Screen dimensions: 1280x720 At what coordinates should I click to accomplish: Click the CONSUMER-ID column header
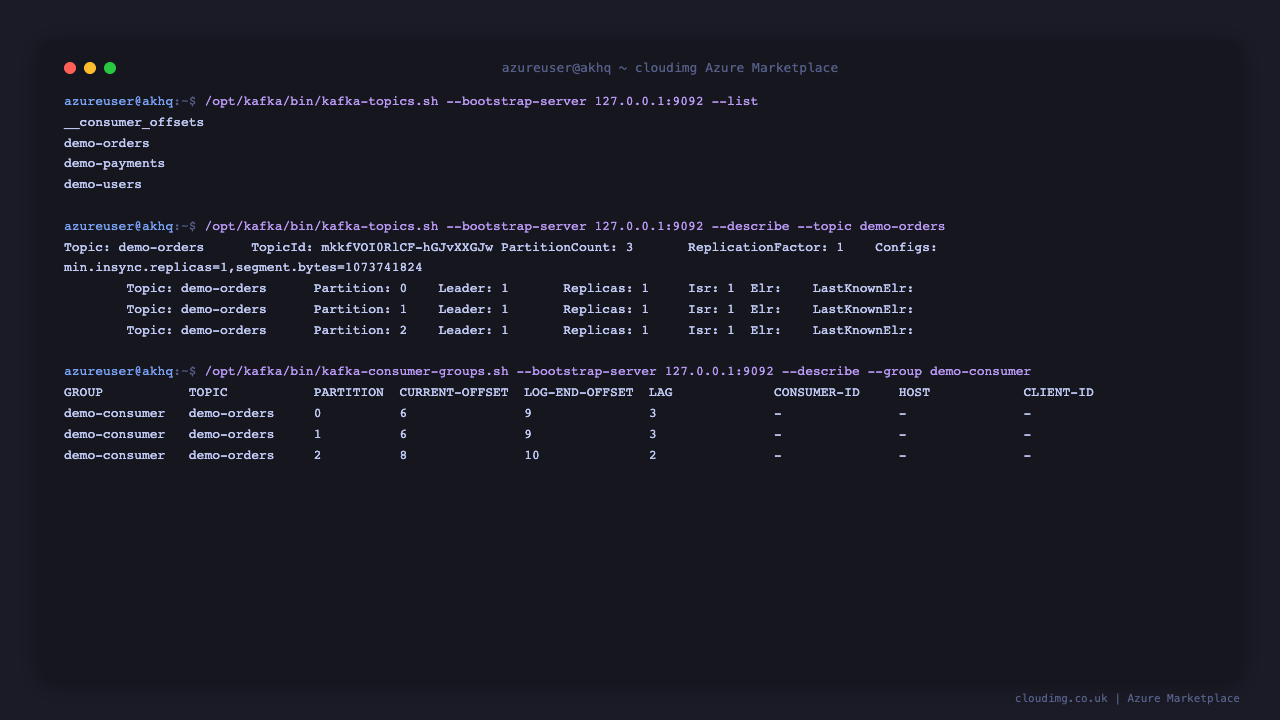point(816,392)
